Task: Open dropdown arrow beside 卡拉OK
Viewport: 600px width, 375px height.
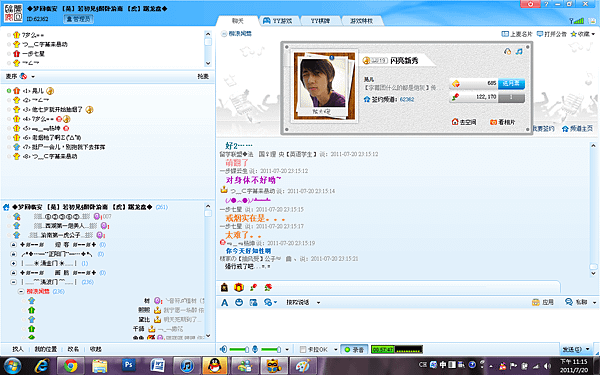Action: [336, 349]
